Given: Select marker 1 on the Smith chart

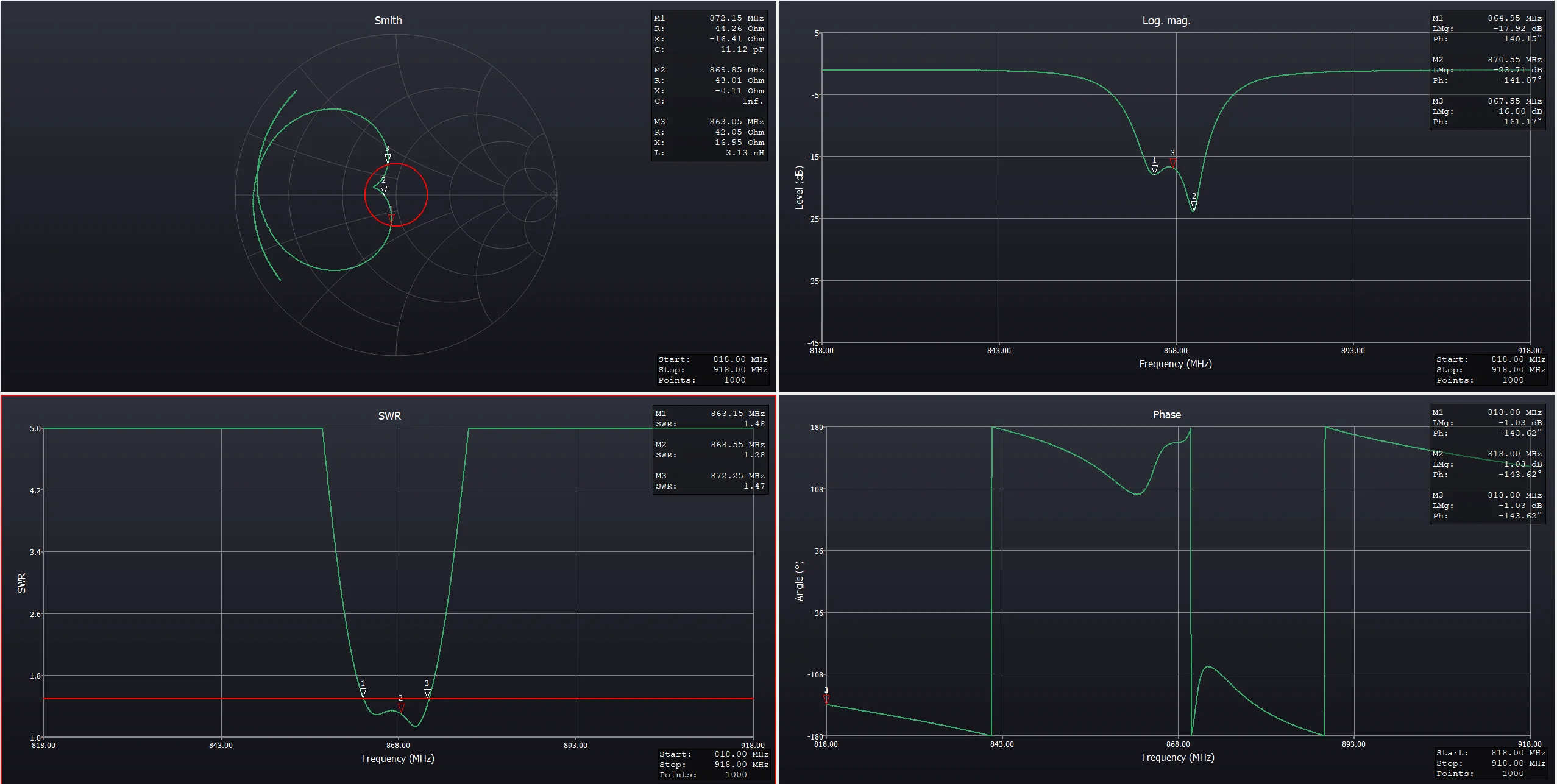Looking at the screenshot, I should coord(391,218).
